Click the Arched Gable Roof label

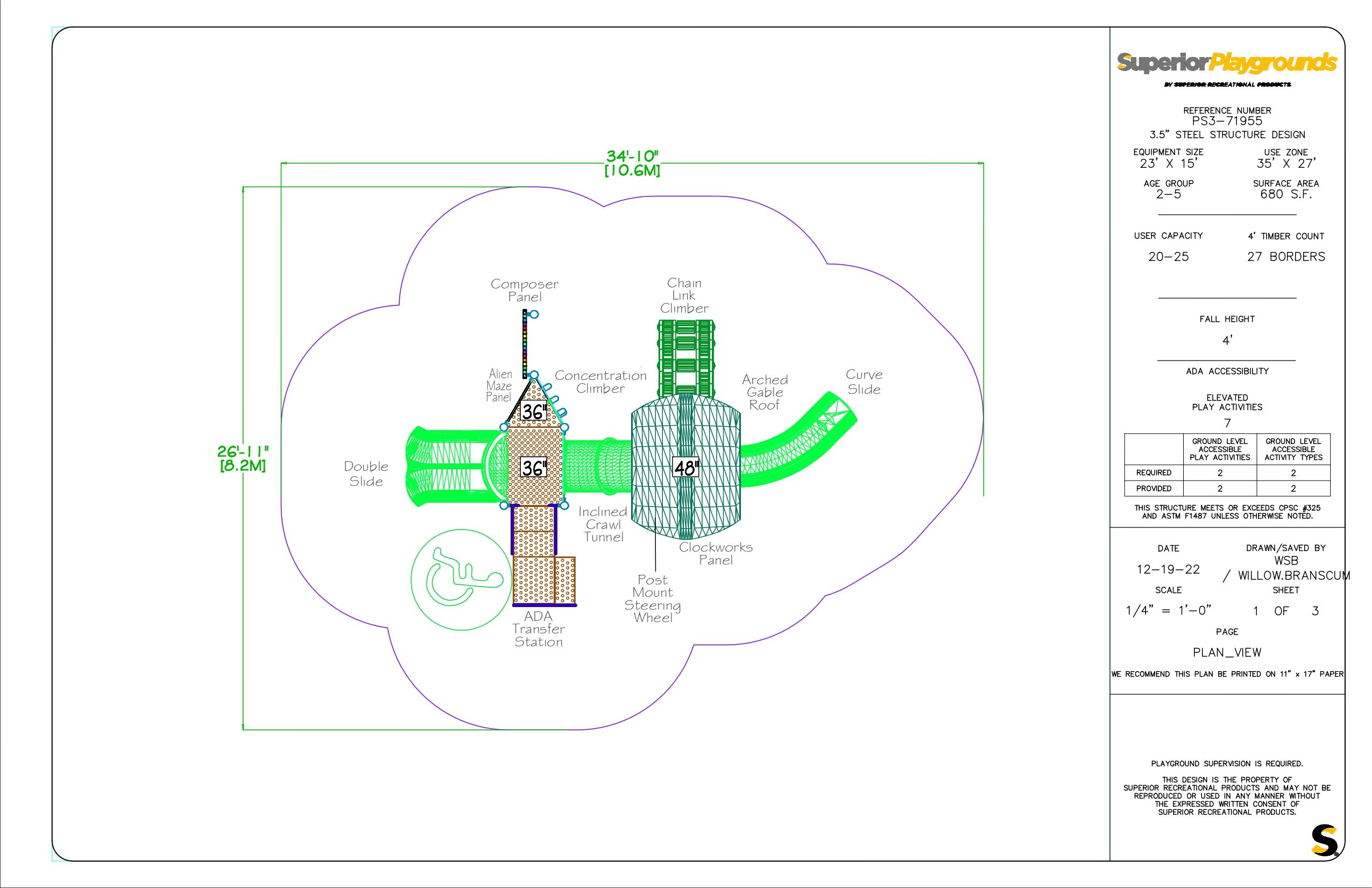[765, 392]
